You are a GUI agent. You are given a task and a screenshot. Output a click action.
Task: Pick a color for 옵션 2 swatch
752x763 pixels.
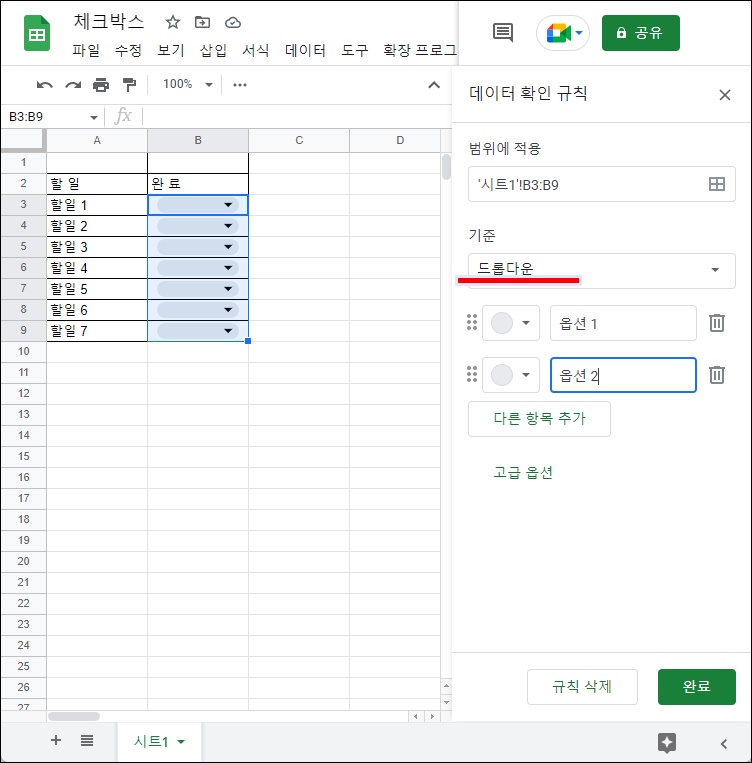[511, 375]
